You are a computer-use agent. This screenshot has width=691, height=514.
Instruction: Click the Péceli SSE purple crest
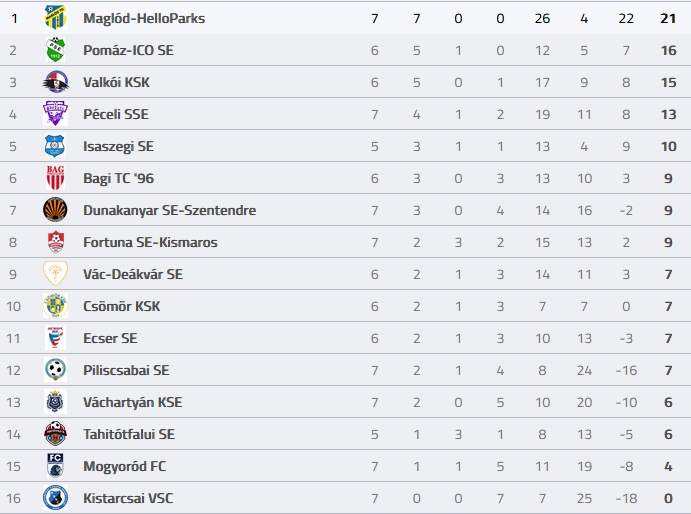[x=56, y=114]
